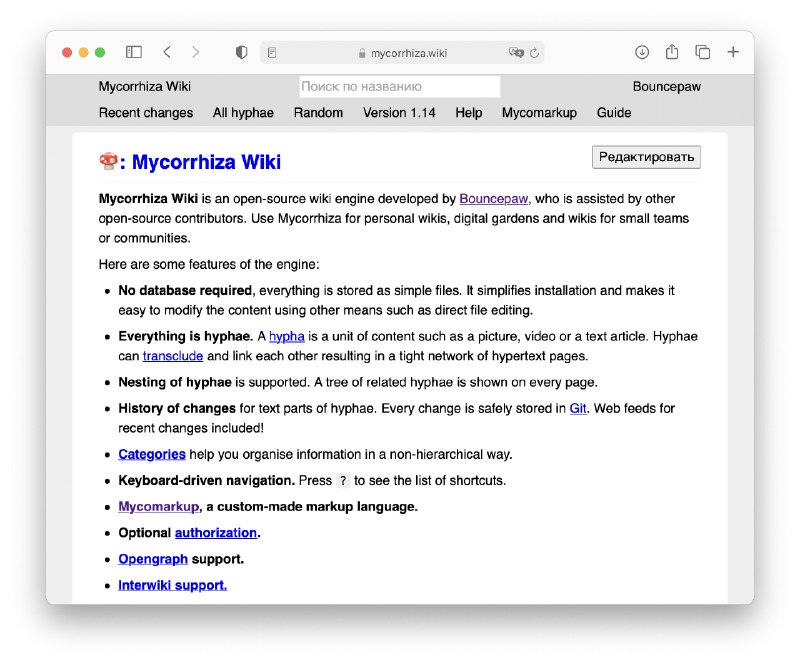The height and width of the screenshot is (665, 800).
Task: Click the text "Keyboard-driven navigation."
Action: (x=207, y=480)
